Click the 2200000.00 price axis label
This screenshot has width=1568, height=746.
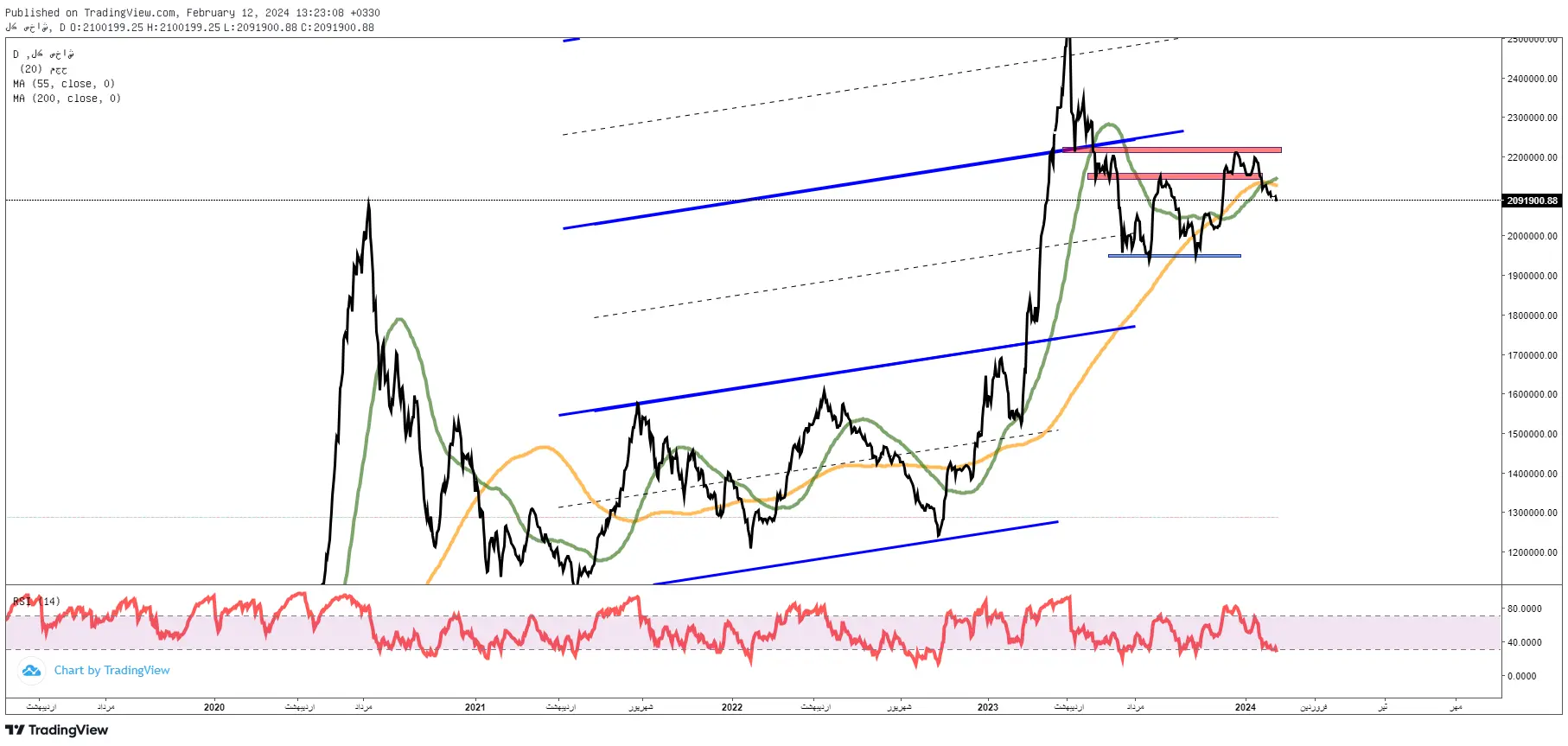pos(1532,158)
